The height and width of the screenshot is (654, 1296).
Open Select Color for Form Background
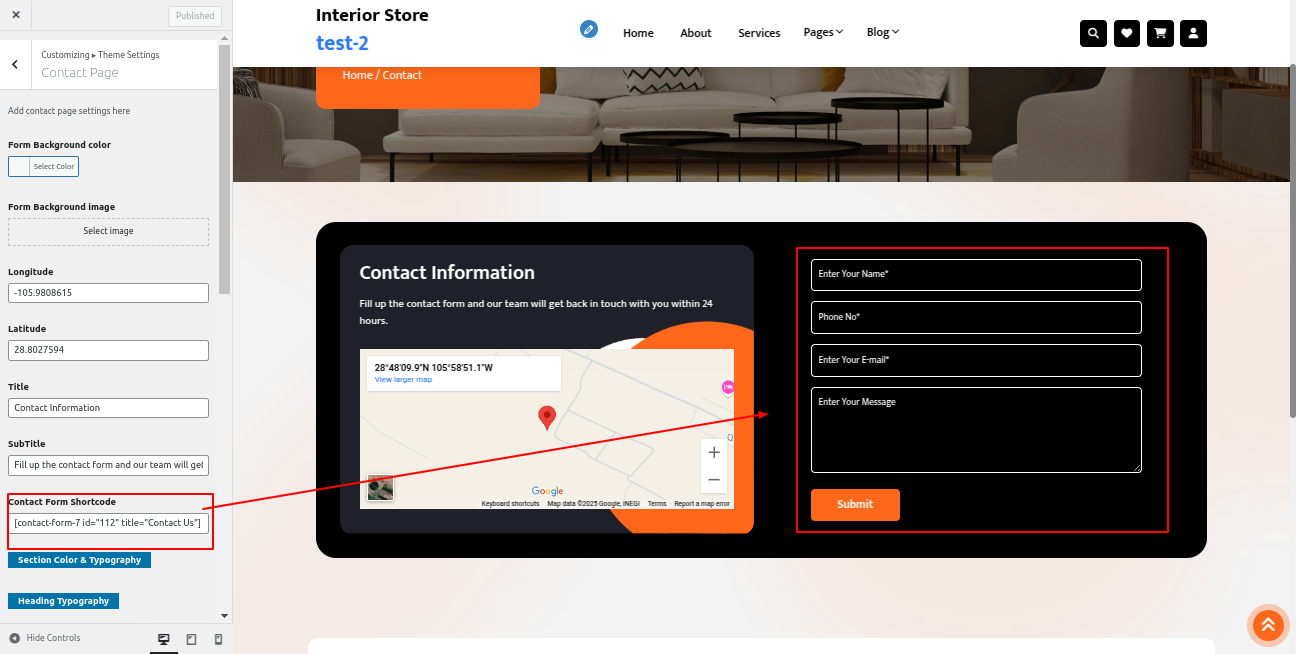point(43,167)
